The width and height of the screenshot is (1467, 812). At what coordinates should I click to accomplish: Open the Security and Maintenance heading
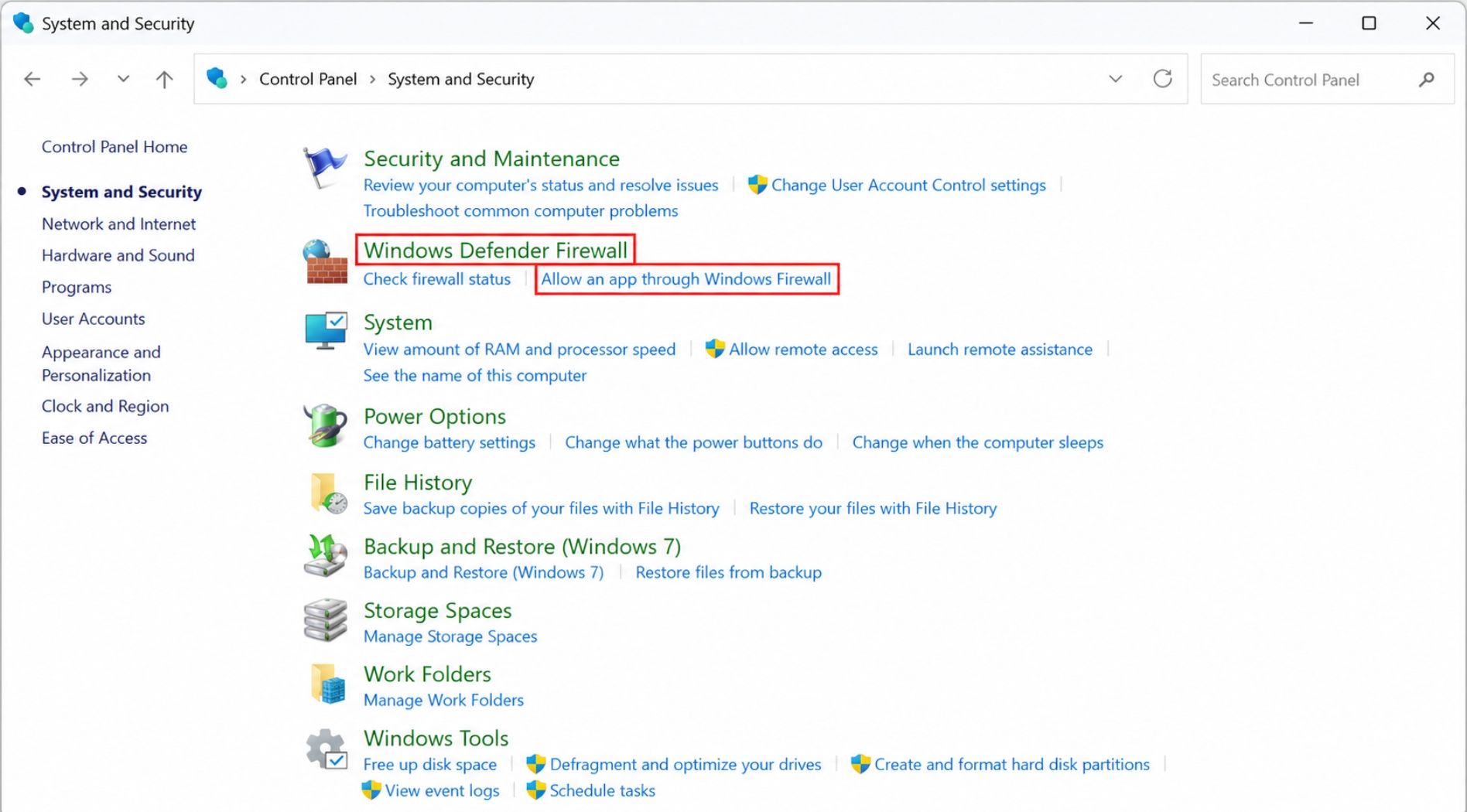[491, 159]
